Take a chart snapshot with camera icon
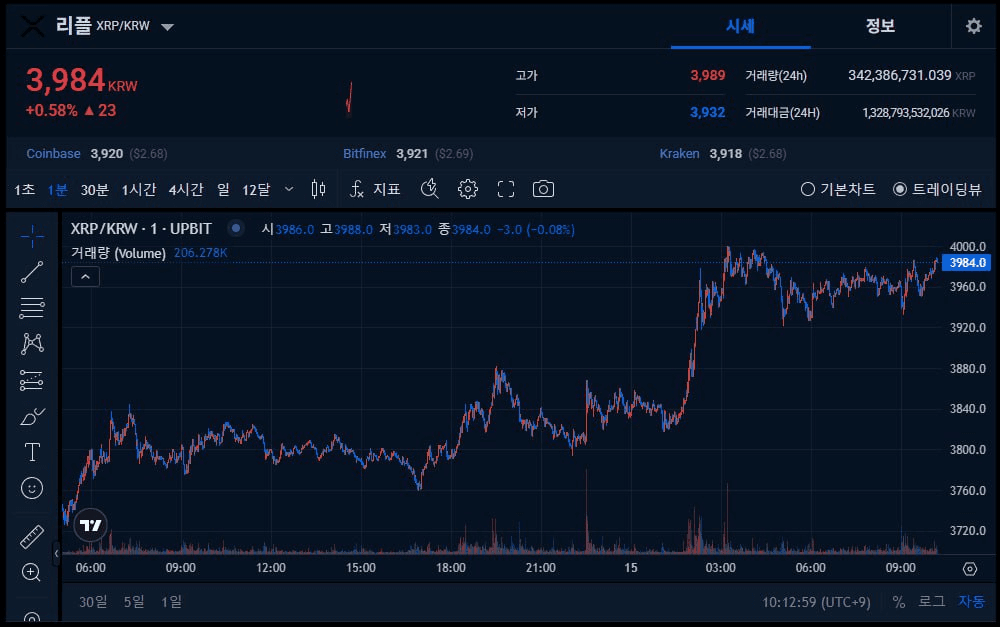This screenshot has width=1000, height=627. click(x=543, y=189)
